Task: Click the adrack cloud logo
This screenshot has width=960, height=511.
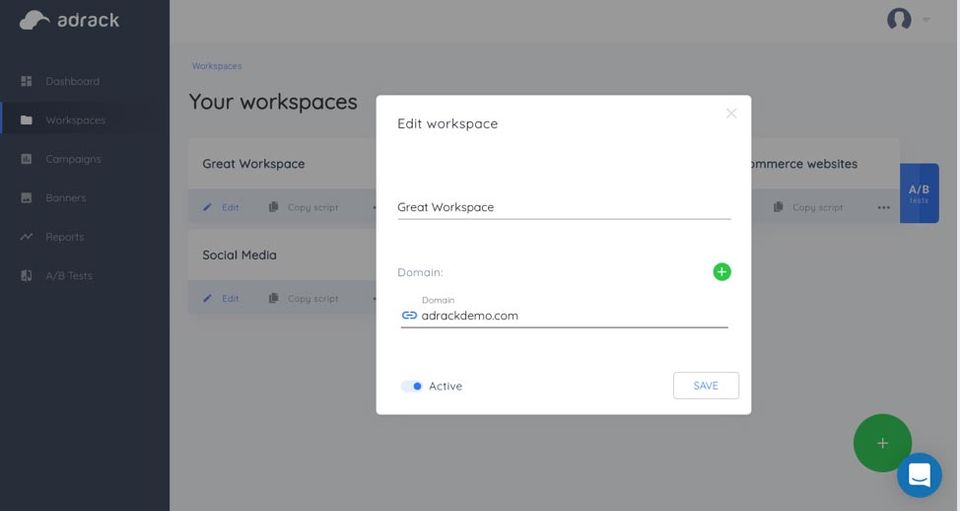Action: point(69,20)
